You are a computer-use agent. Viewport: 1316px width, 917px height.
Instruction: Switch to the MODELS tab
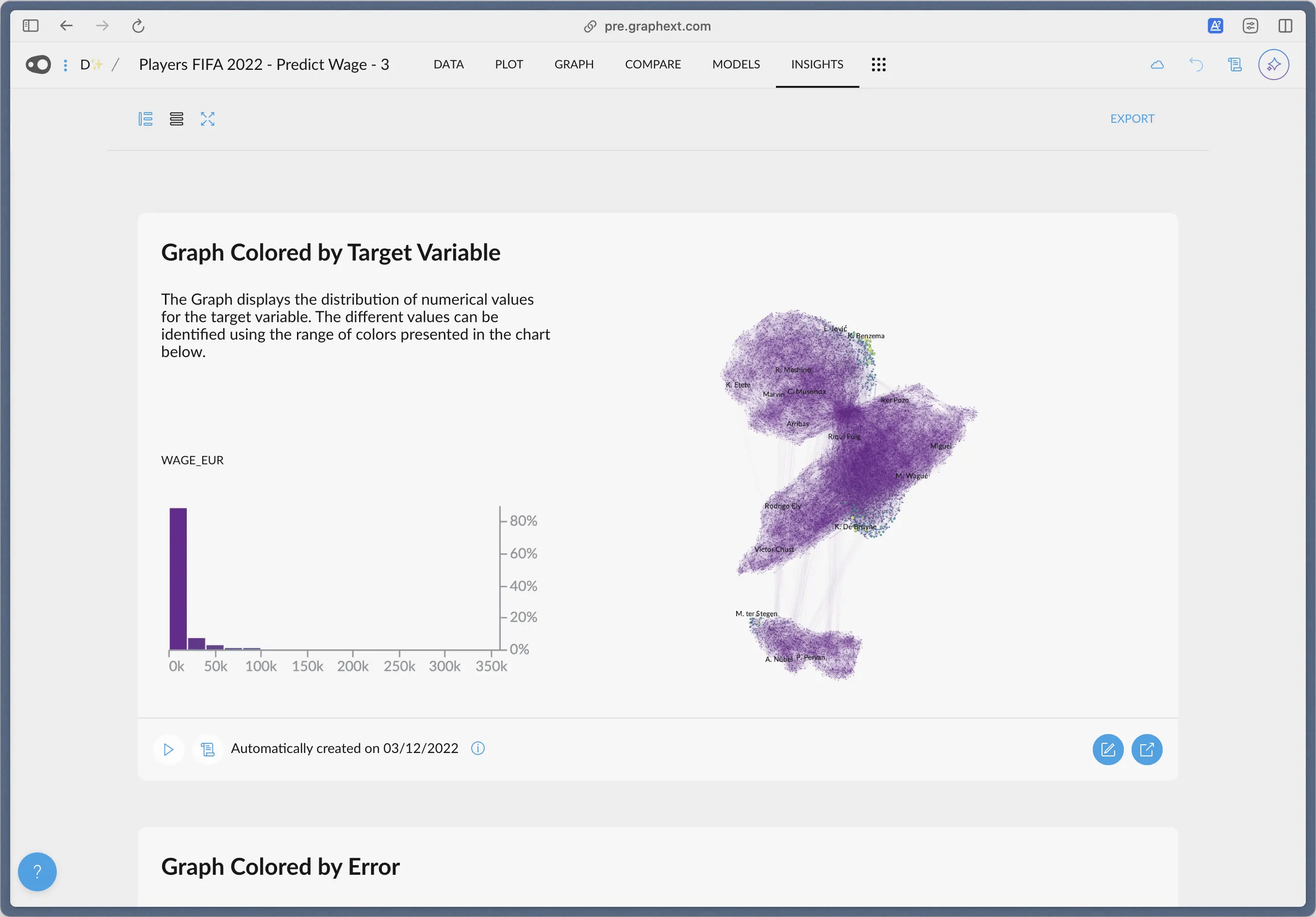coord(736,64)
